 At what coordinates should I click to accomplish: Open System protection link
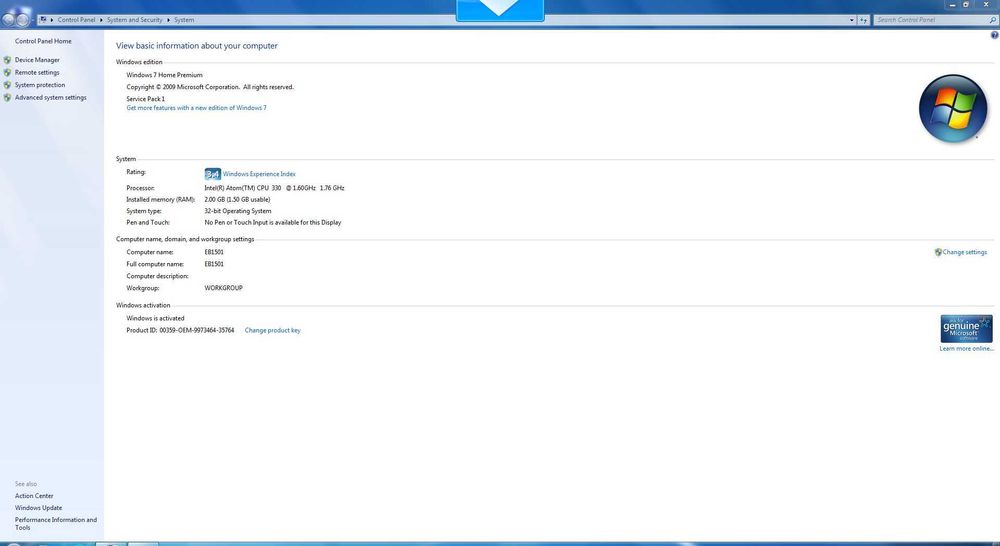(x=40, y=85)
